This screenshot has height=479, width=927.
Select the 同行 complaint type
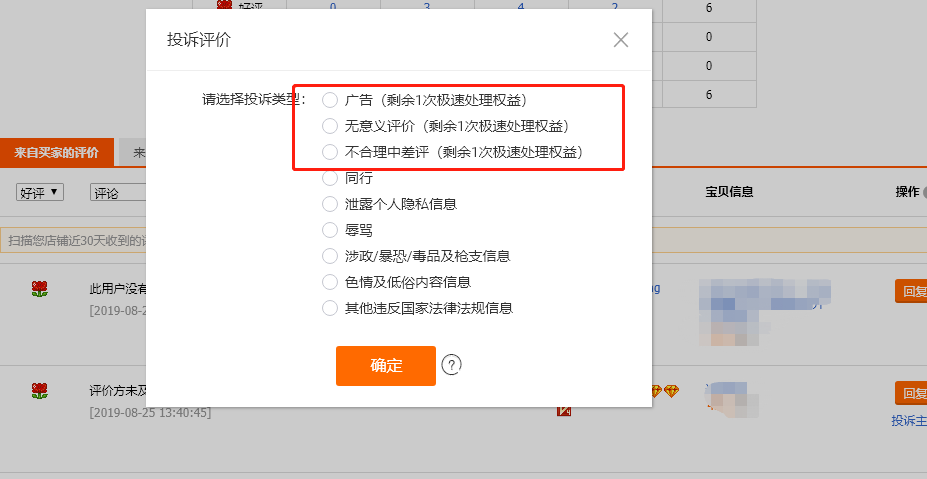(x=329, y=178)
